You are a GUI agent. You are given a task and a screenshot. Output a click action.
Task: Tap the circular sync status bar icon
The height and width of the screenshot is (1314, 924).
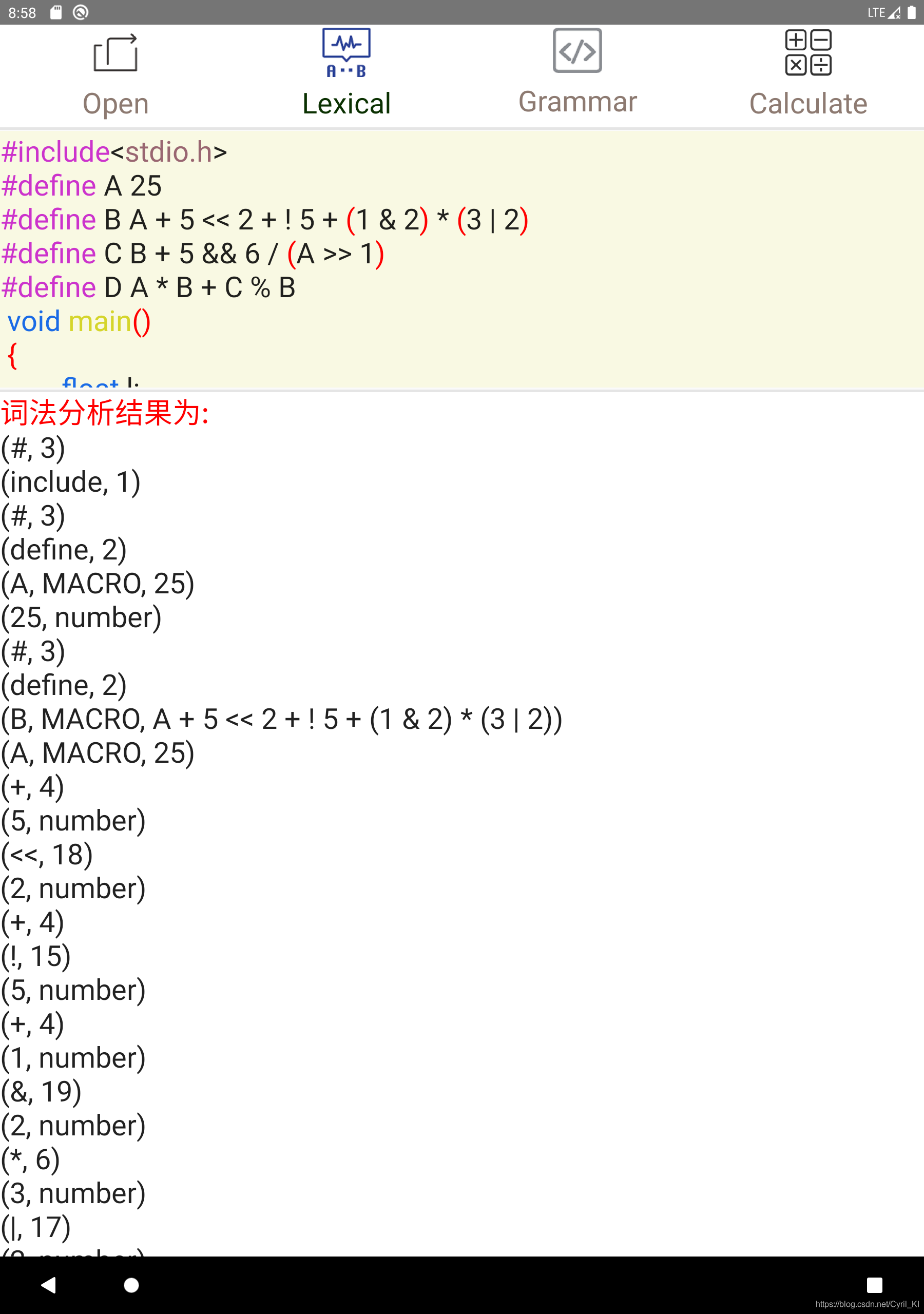[x=81, y=12]
